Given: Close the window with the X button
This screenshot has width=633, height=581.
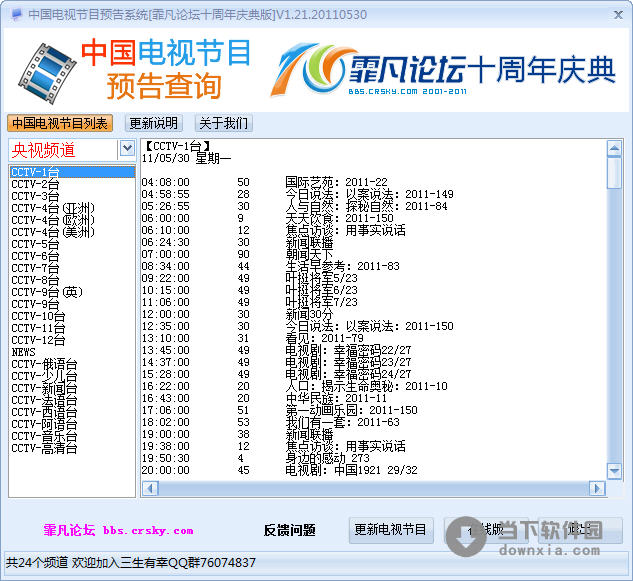Looking at the screenshot, I should click(618, 15).
